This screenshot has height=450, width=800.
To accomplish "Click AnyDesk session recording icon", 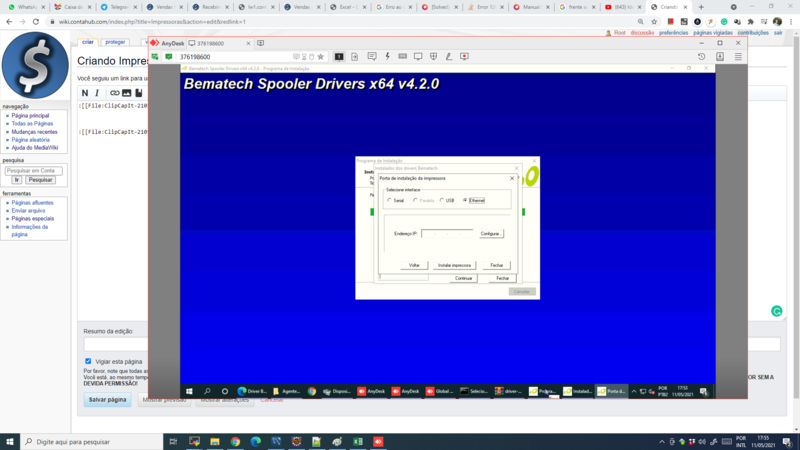I will (x=464, y=57).
